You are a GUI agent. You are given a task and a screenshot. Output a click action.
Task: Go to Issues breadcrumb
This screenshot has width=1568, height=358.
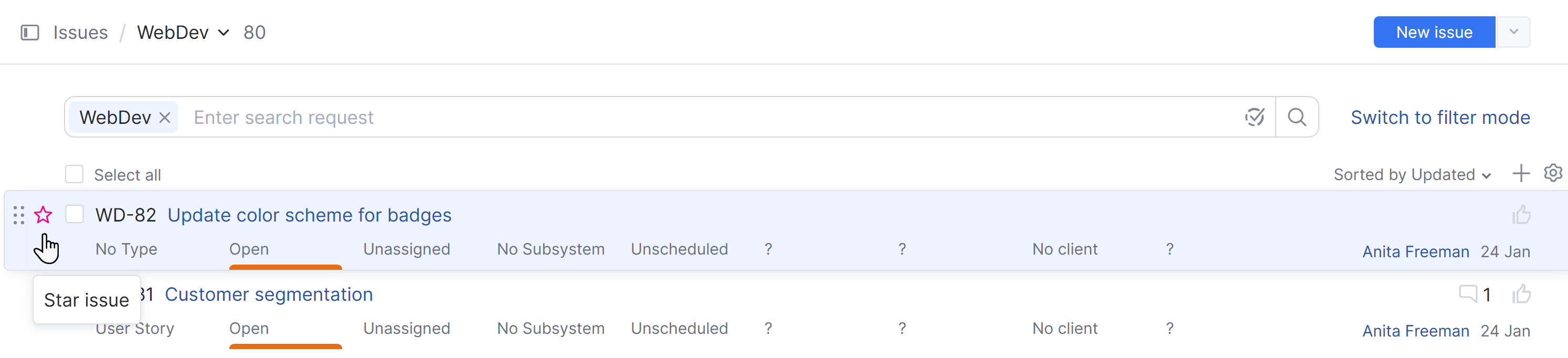[80, 32]
